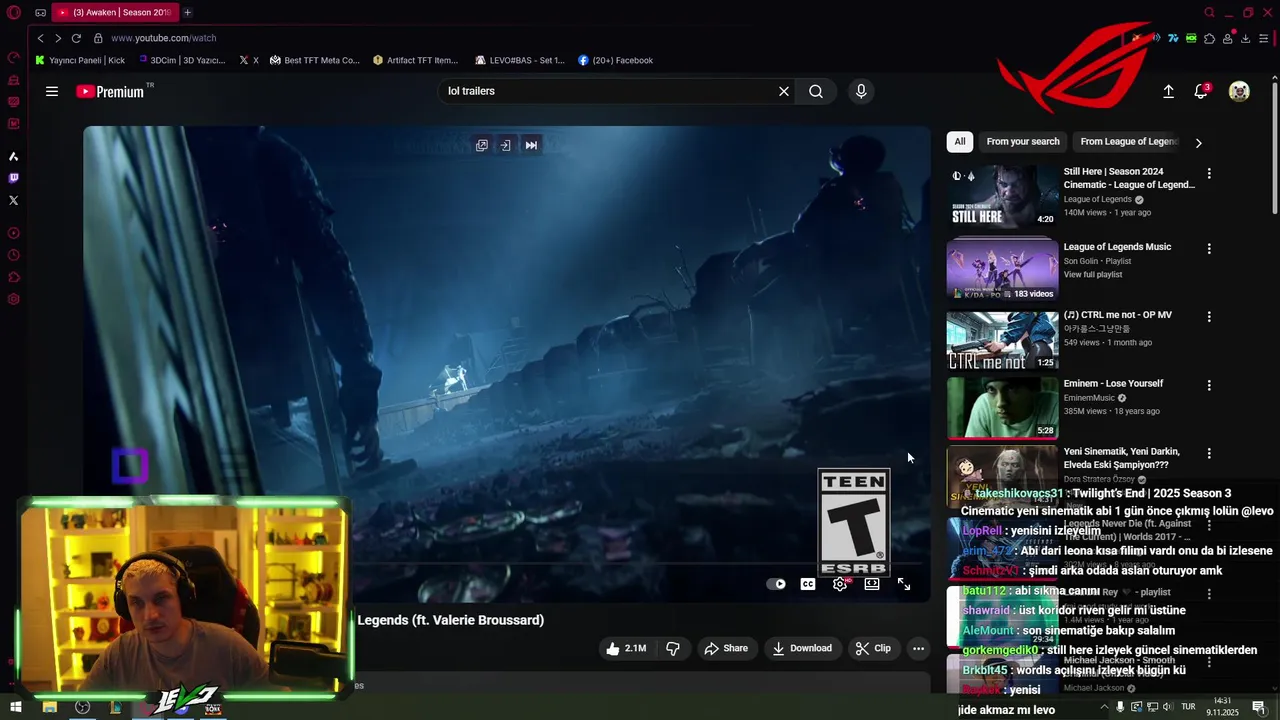
Task: Open options for 'Eminem - Lose Yourself'
Action: [x=1209, y=385]
